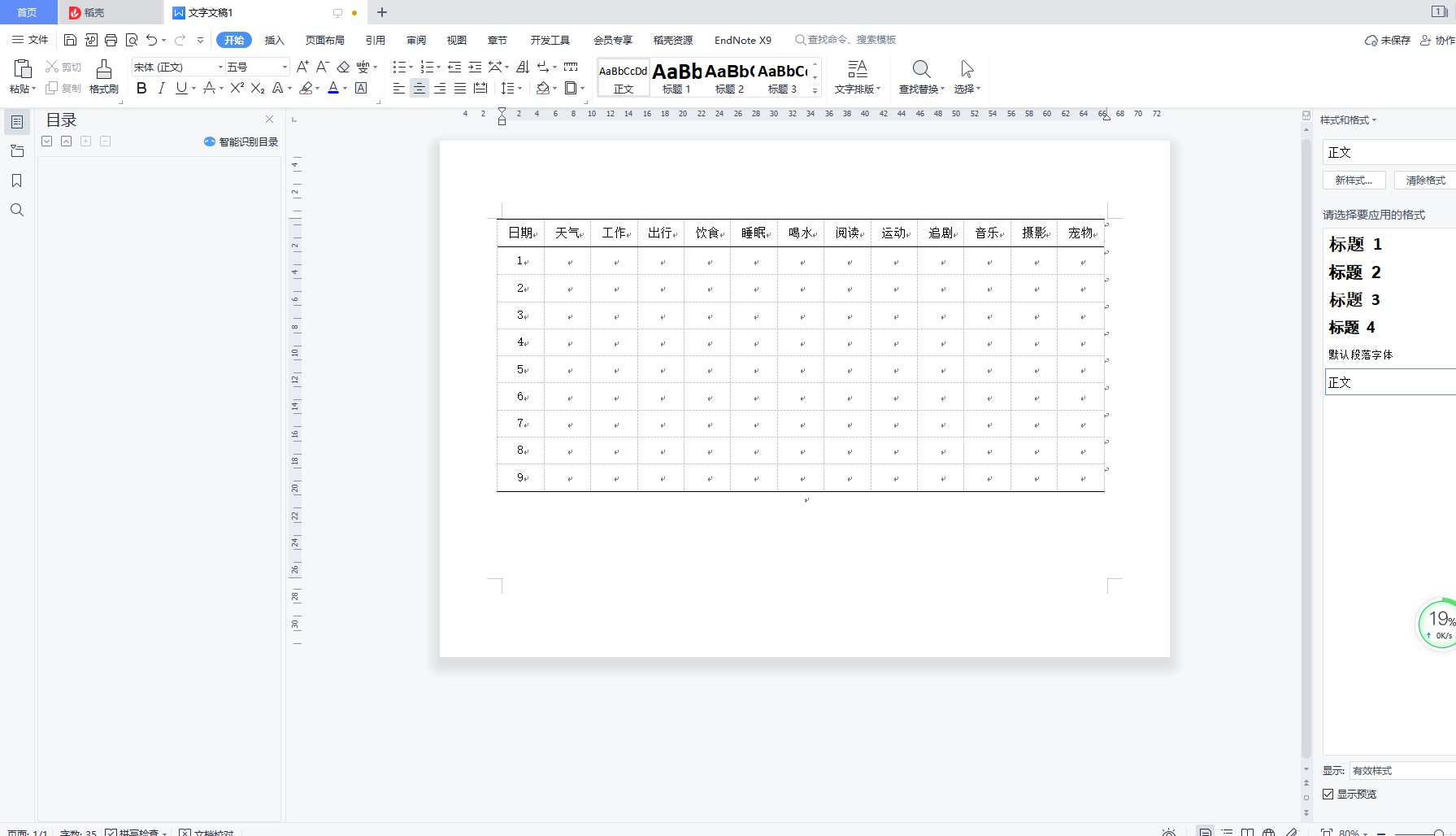Open bullet list dropdown arrow
The width and height of the screenshot is (1456, 836).
411,67
